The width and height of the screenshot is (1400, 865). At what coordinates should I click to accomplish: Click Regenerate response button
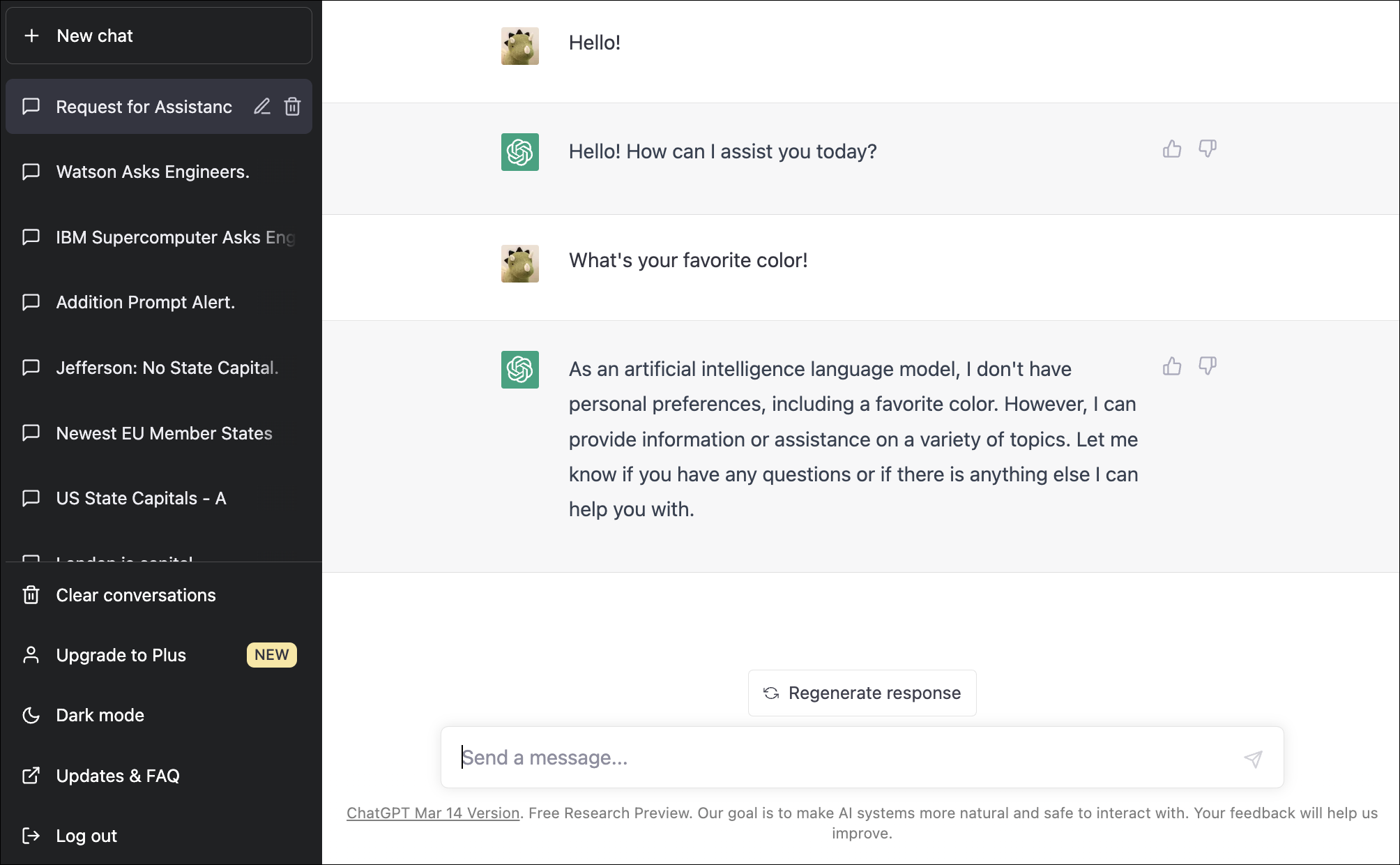862,693
